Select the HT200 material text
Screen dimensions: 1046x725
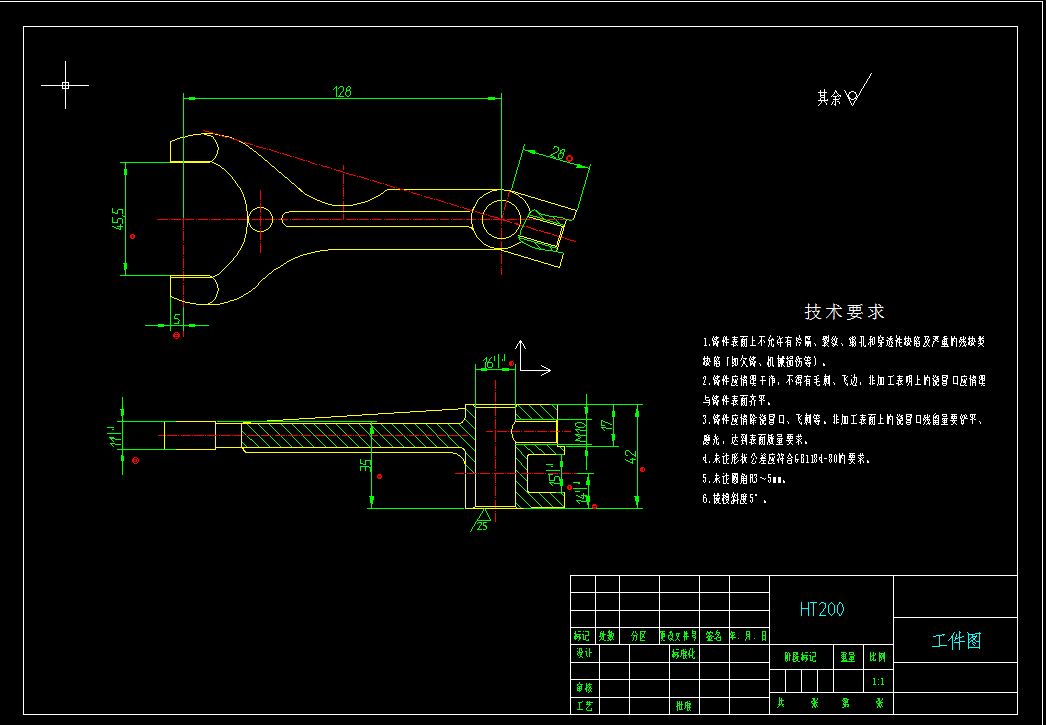[821, 609]
